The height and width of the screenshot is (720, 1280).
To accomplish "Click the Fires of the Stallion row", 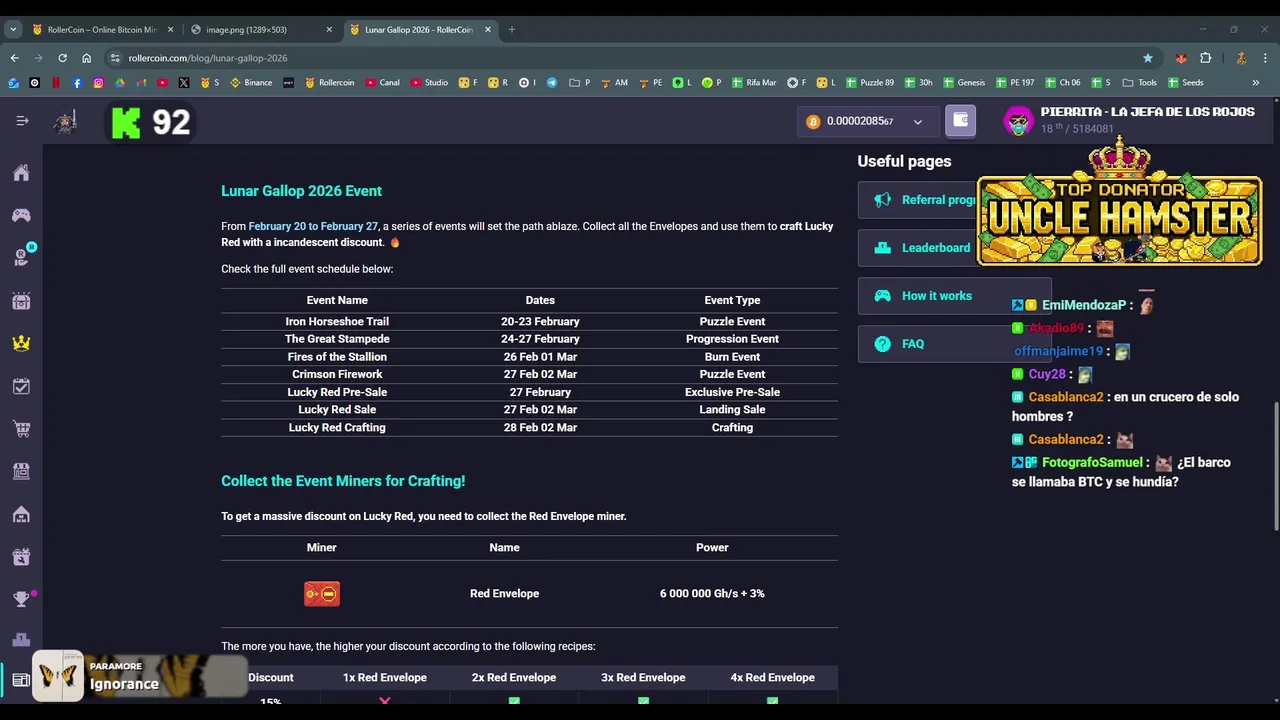I will tap(529, 357).
